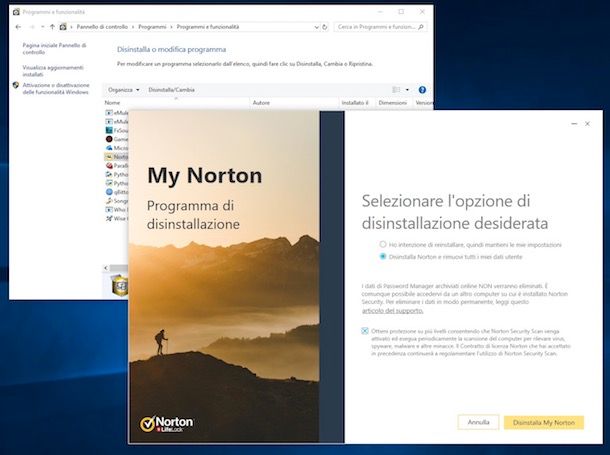Expand the address bar history dropdown
The image size is (610, 455).
pos(316,27)
